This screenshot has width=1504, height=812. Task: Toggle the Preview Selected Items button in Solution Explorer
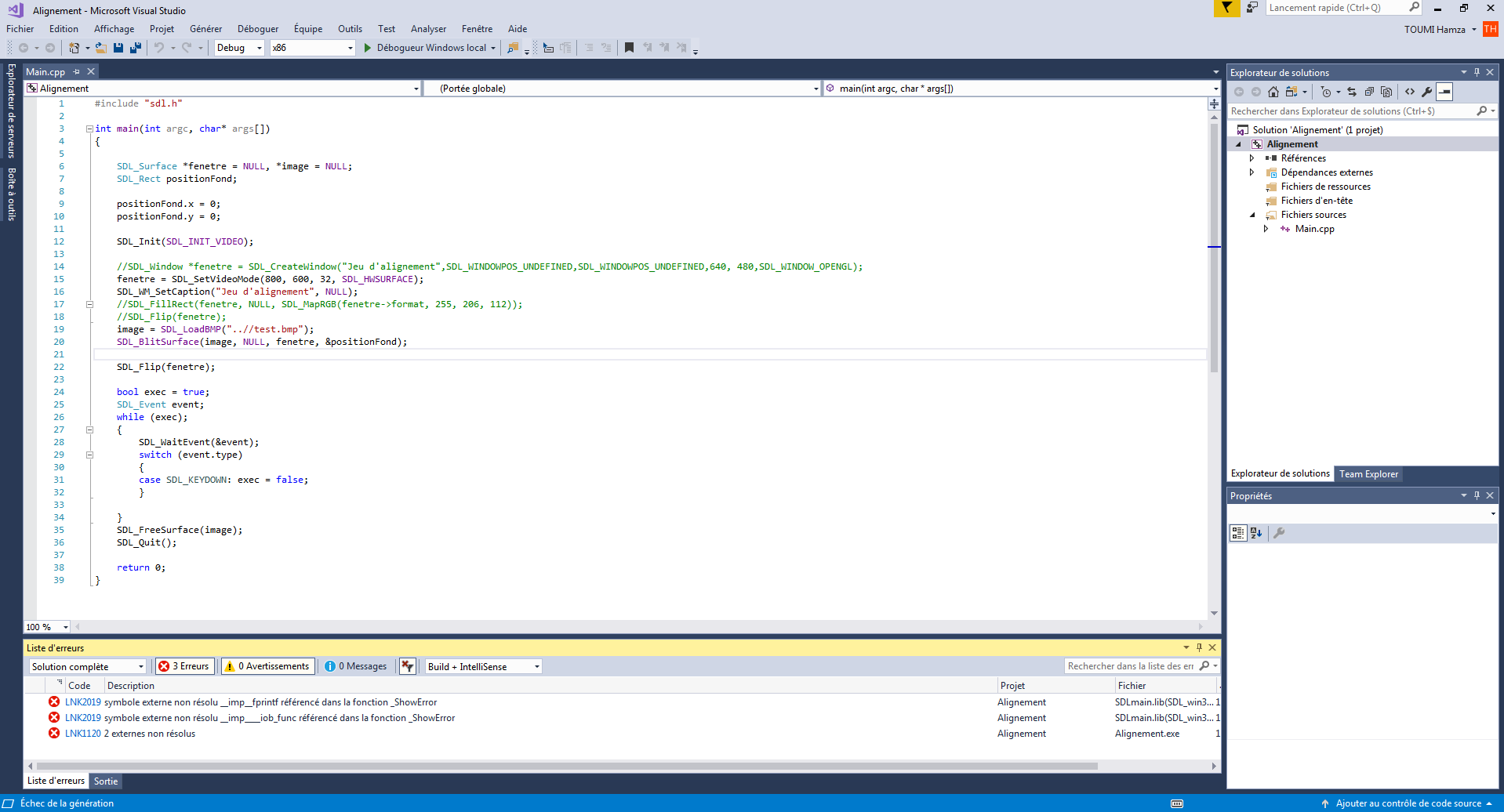(x=1444, y=92)
